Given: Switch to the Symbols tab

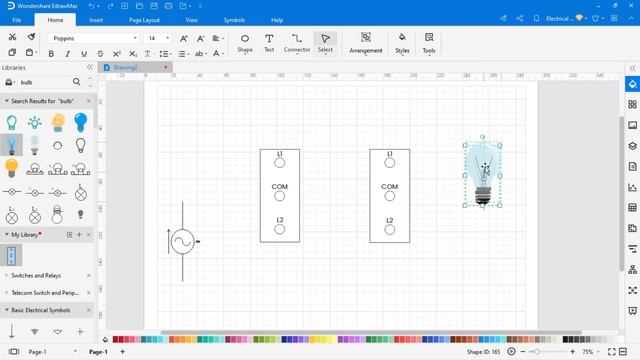Looking at the screenshot, I should tap(234, 20).
